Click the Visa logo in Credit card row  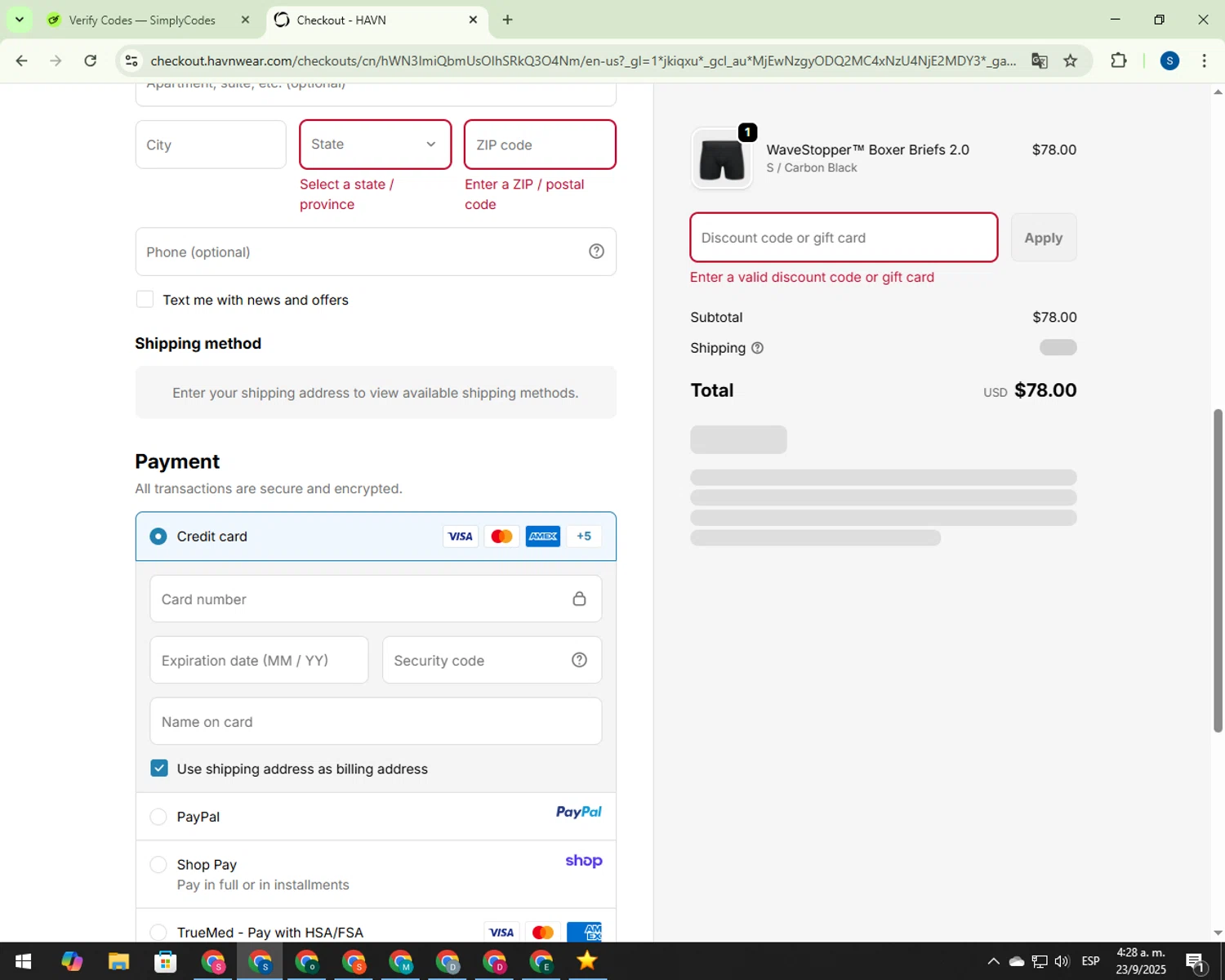pyautogui.click(x=461, y=537)
